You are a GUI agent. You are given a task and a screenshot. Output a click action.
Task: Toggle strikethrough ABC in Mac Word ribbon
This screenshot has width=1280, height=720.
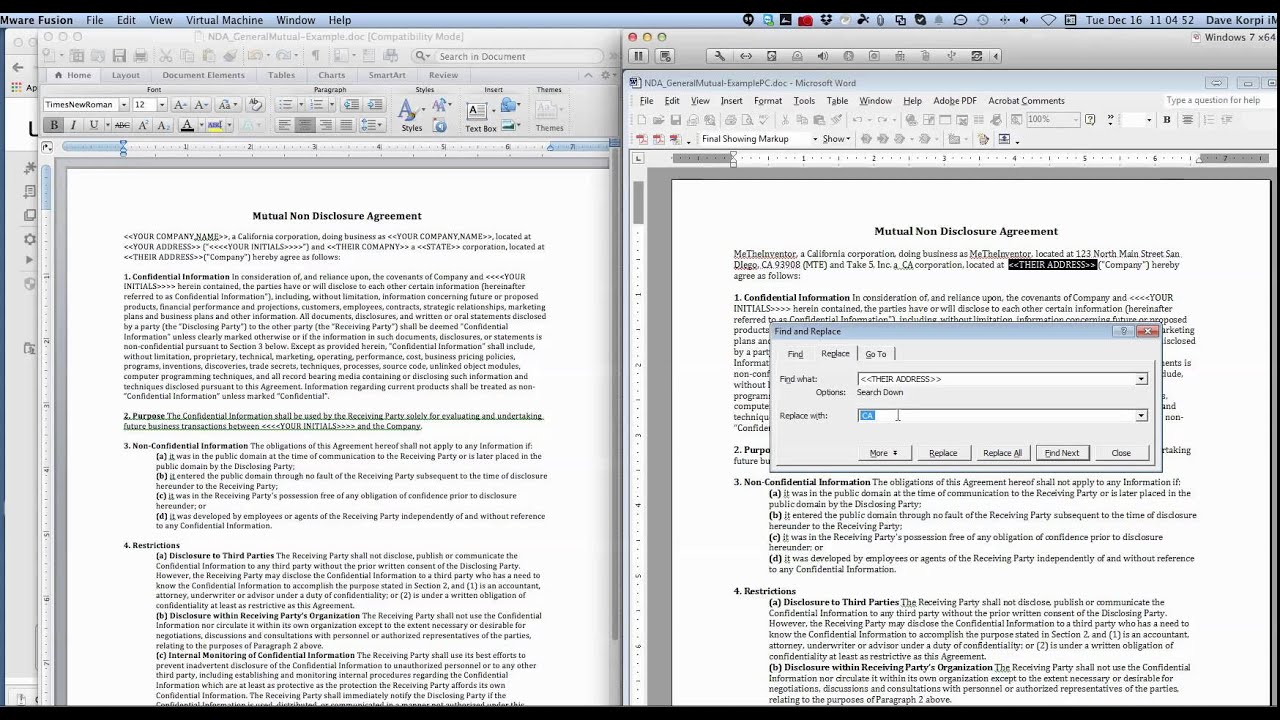(x=122, y=125)
